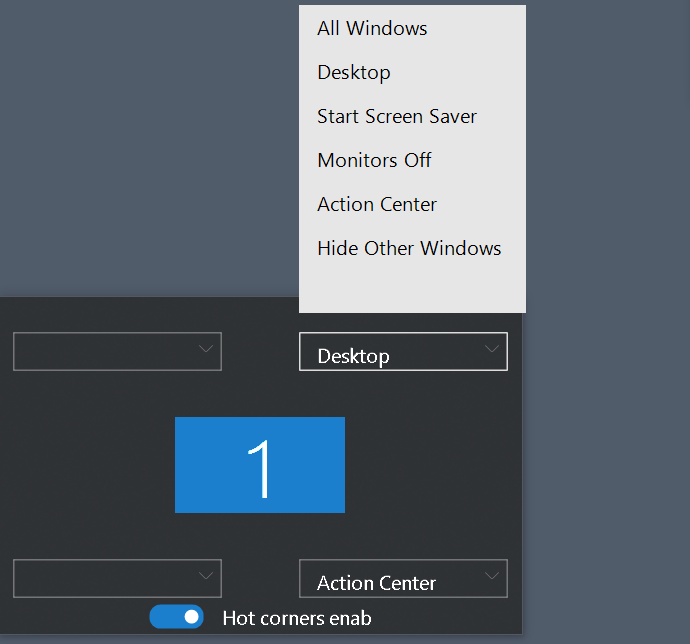This screenshot has height=644, width=690.
Task: Click the Hot corners enabled label text
Action: (x=297, y=618)
